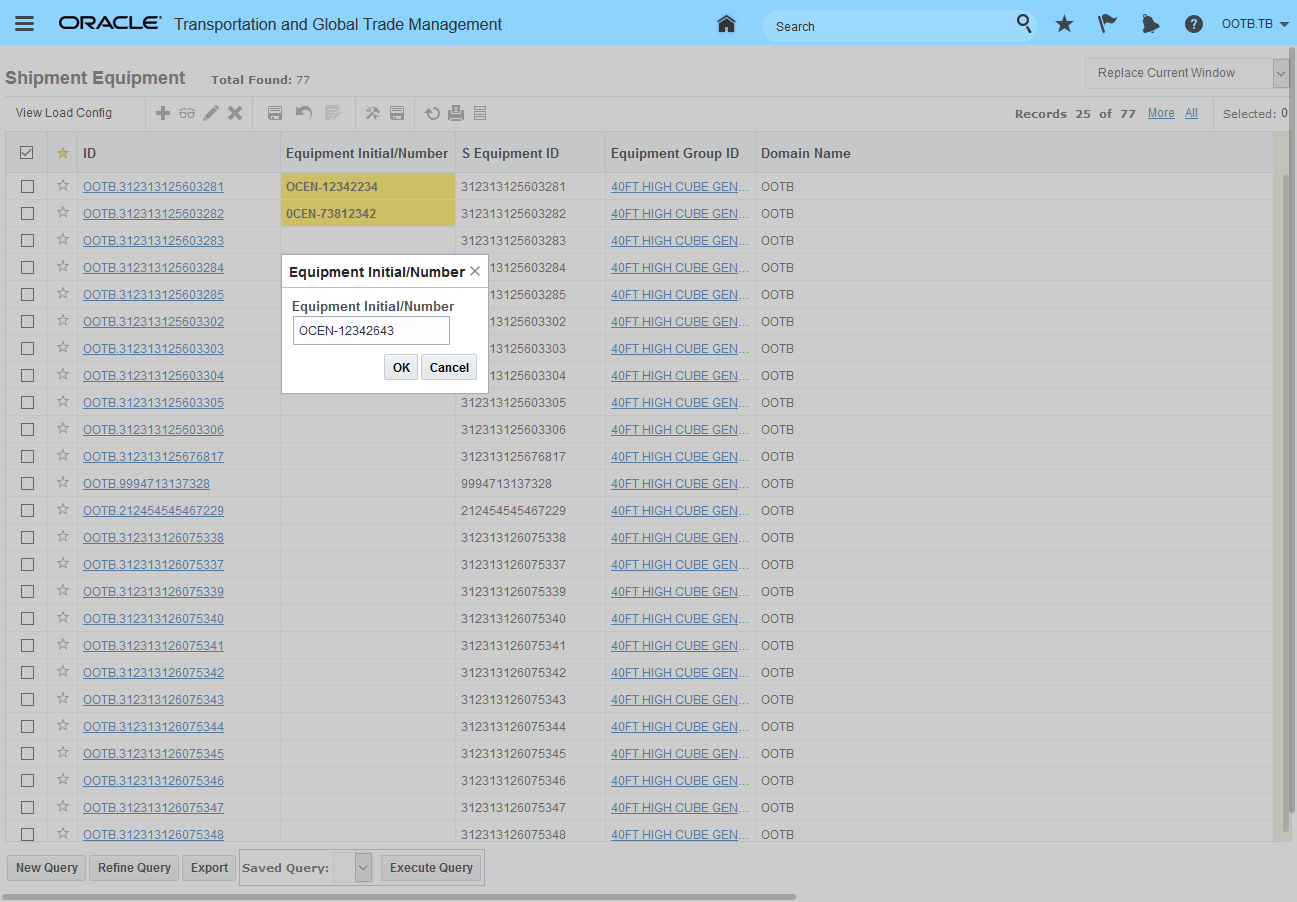Star the OOTB.312313125603281 row

[x=63, y=186]
